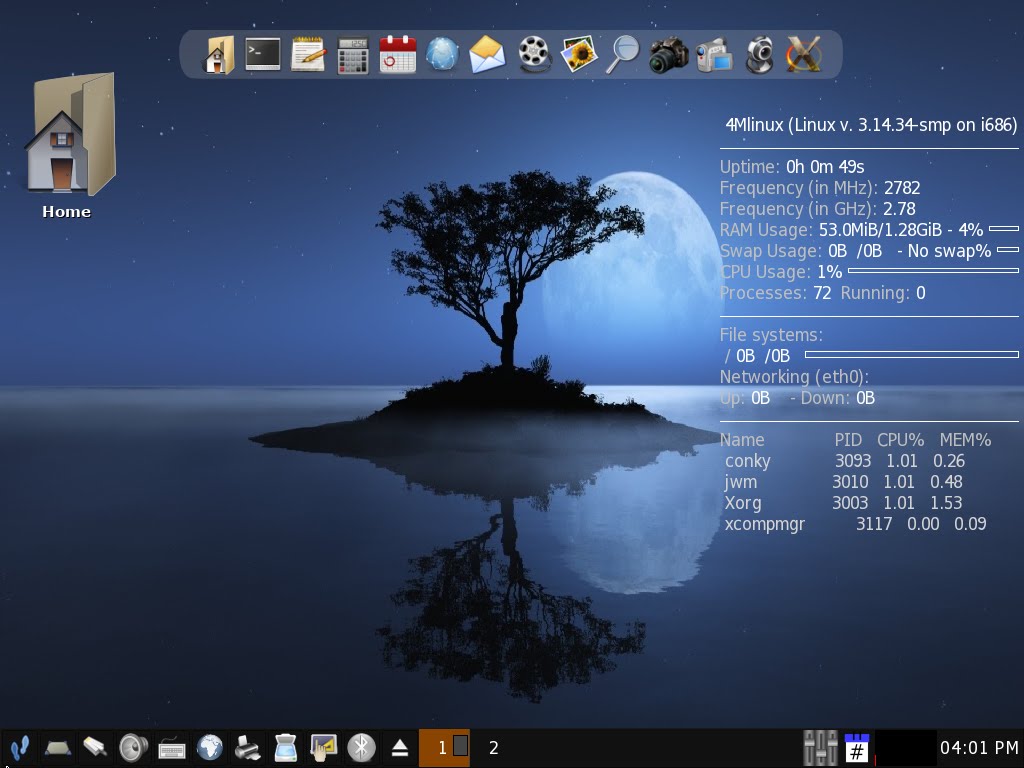Open the text editor from the dock
Screen dimensions: 1024x768
click(307, 55)
